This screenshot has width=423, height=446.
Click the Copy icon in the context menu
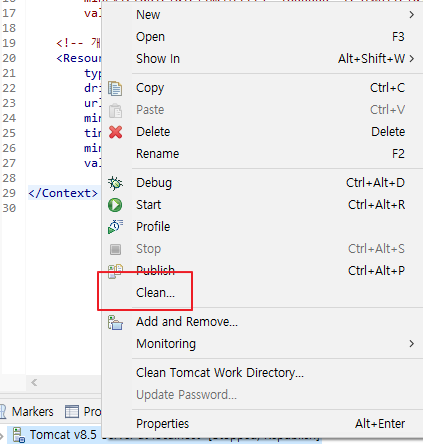[x=115, y=88]
